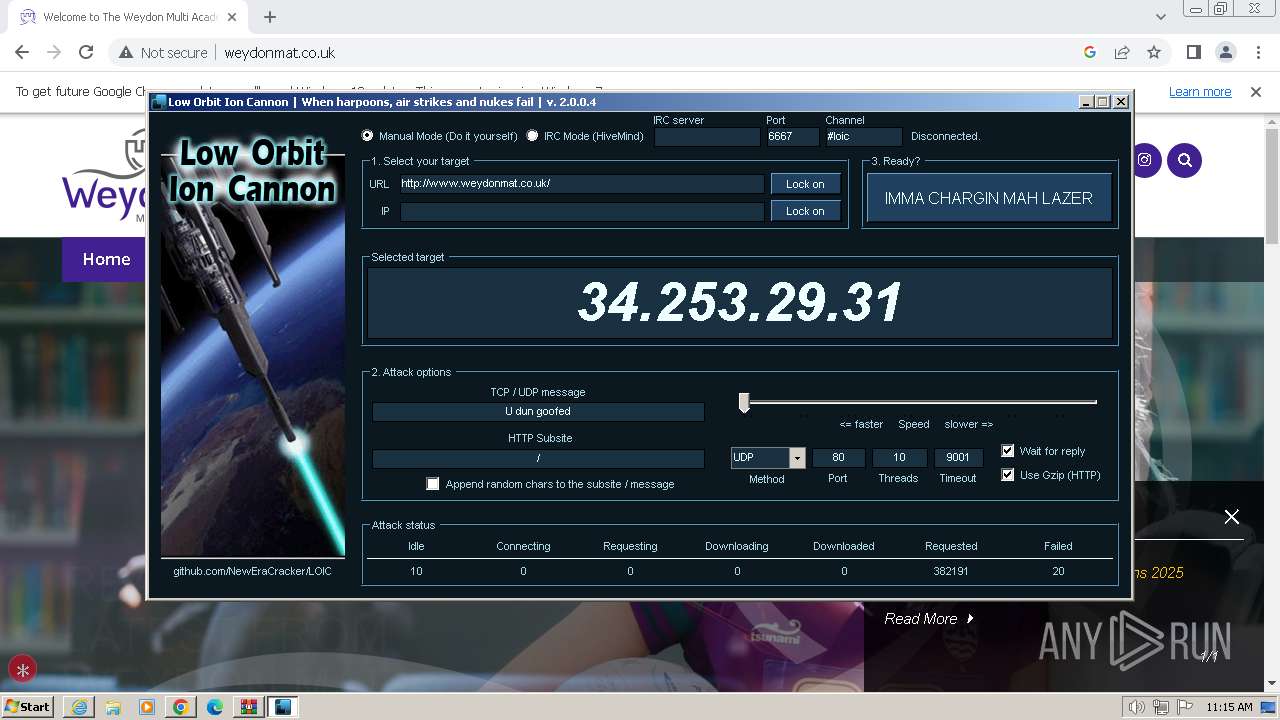Click the Learn more link
Image resolution: width=1280 pixels, height=720 pixels.
pos(1200,91)
